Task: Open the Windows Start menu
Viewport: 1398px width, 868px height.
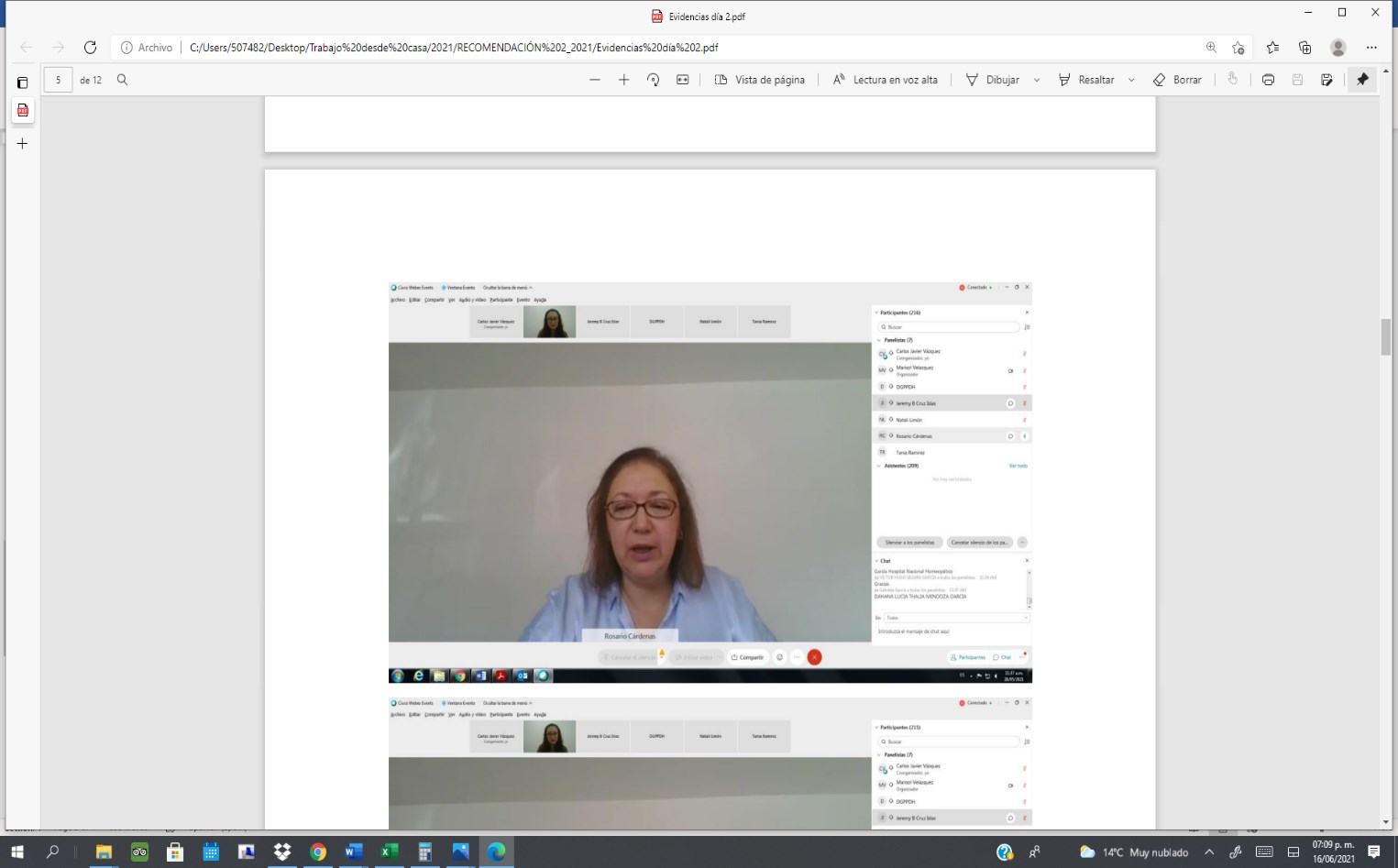Action: [x=17, y=852]
